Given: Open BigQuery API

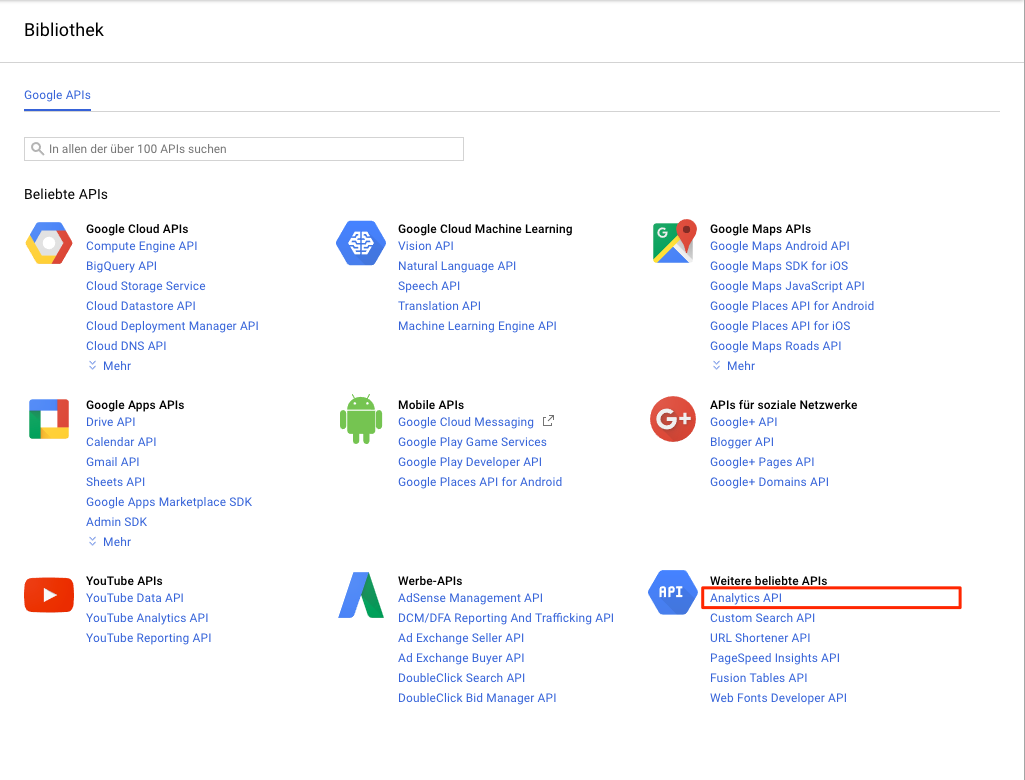Looking at the screenshot, I should coord(122,266).
